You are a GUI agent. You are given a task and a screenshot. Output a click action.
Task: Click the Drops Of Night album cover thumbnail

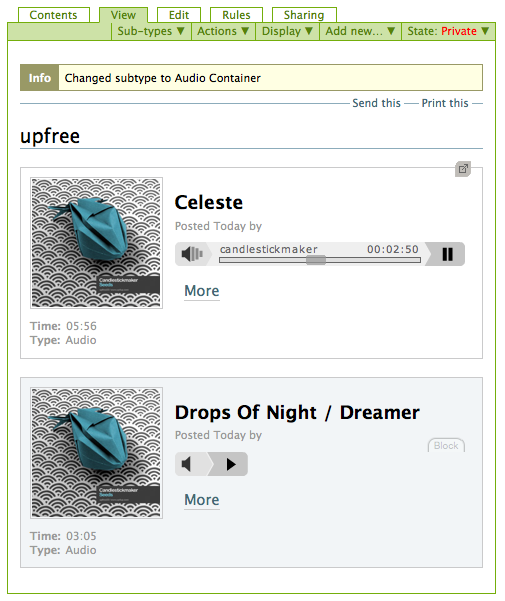(97, 453)
